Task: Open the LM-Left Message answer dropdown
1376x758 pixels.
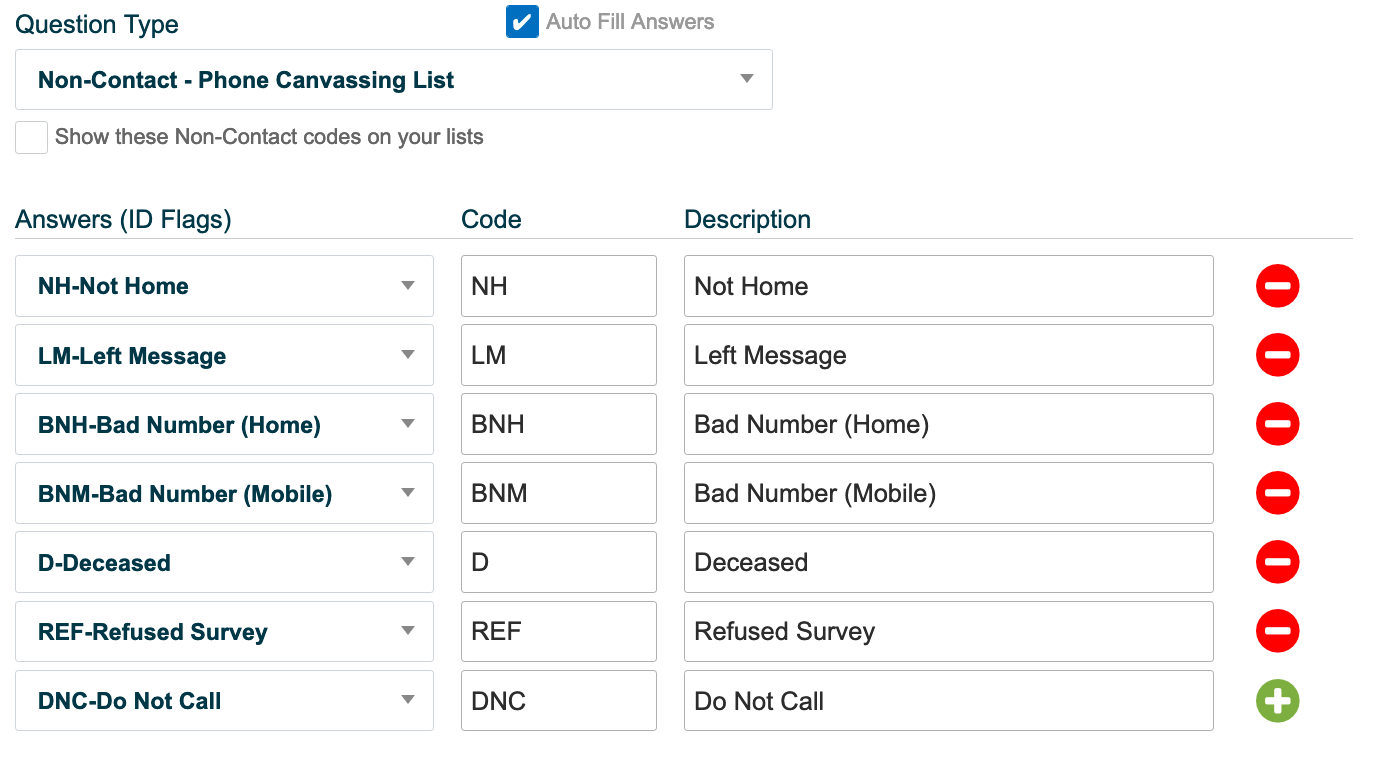Action: pos(224,355)
